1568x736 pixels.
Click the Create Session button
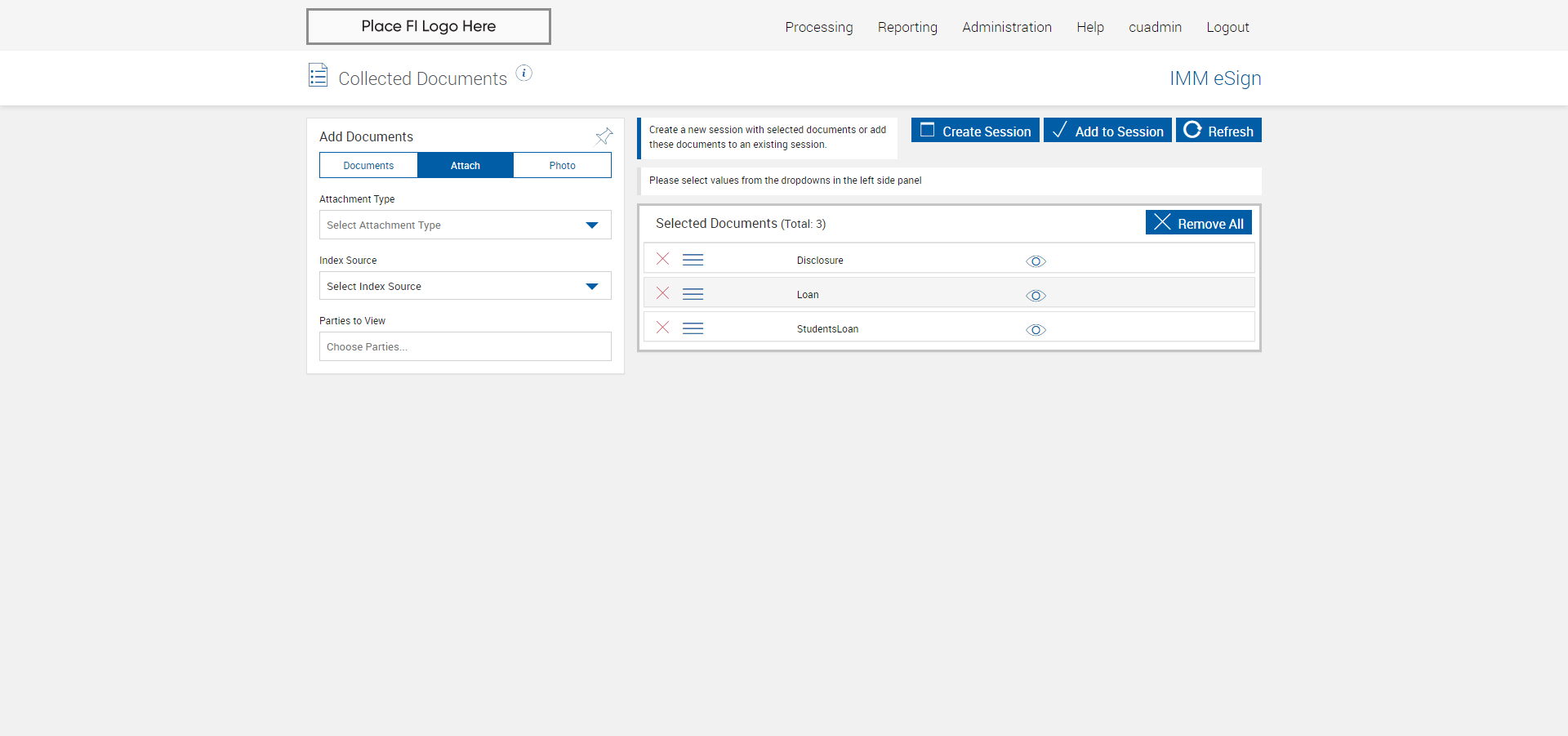click(975, 131)
